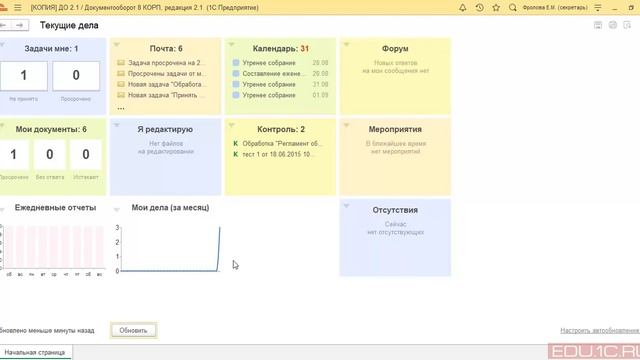
Task: Click the middle top-right form toolbar icon
Action: click(x=613, y=25)
